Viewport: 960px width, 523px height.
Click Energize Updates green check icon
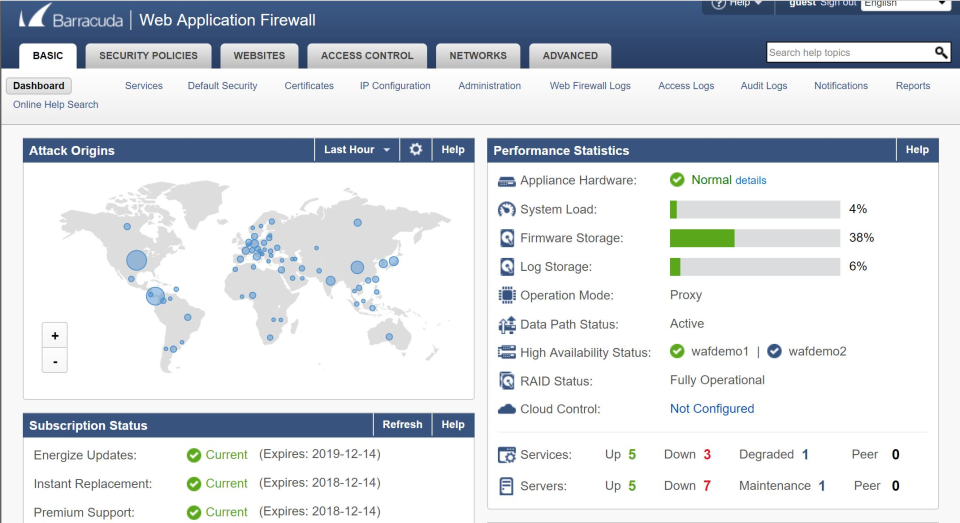(194, 455)
